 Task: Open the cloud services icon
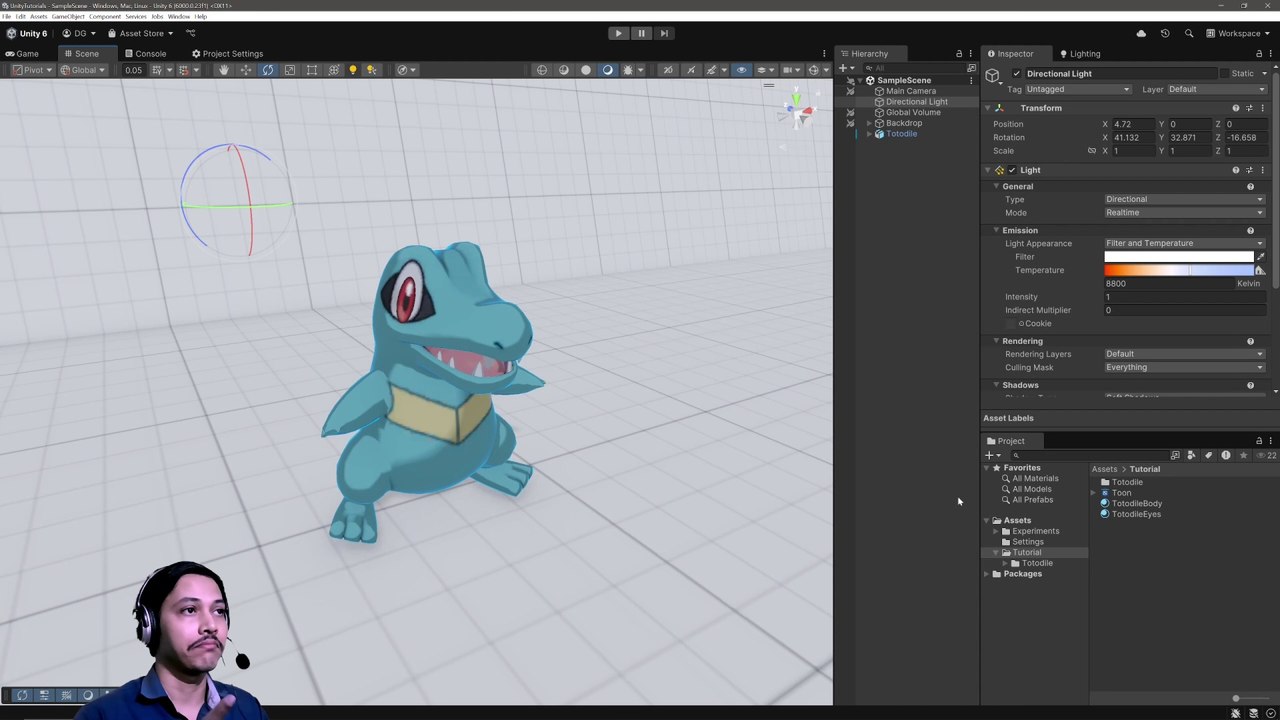tap(1141, 33)
